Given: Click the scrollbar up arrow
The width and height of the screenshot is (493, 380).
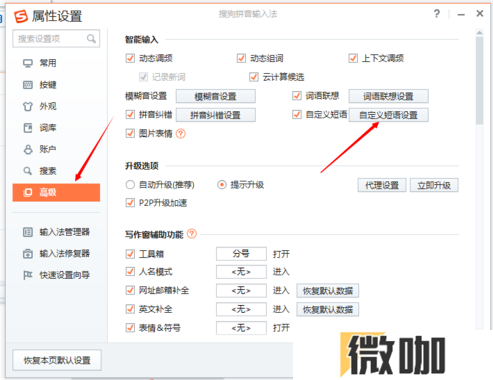Looking at the screenshot, I should 479,32.
